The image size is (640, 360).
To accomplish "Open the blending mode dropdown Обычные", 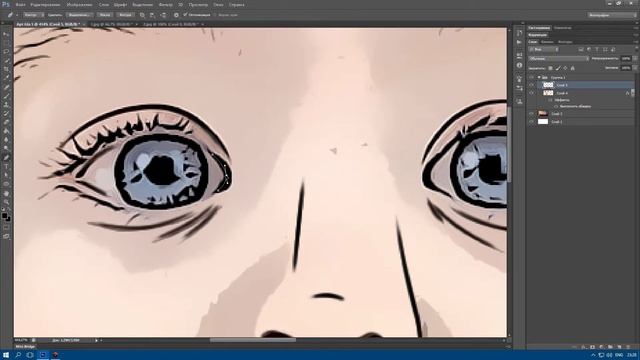I will pyautogui.click(x=559, y=58).
